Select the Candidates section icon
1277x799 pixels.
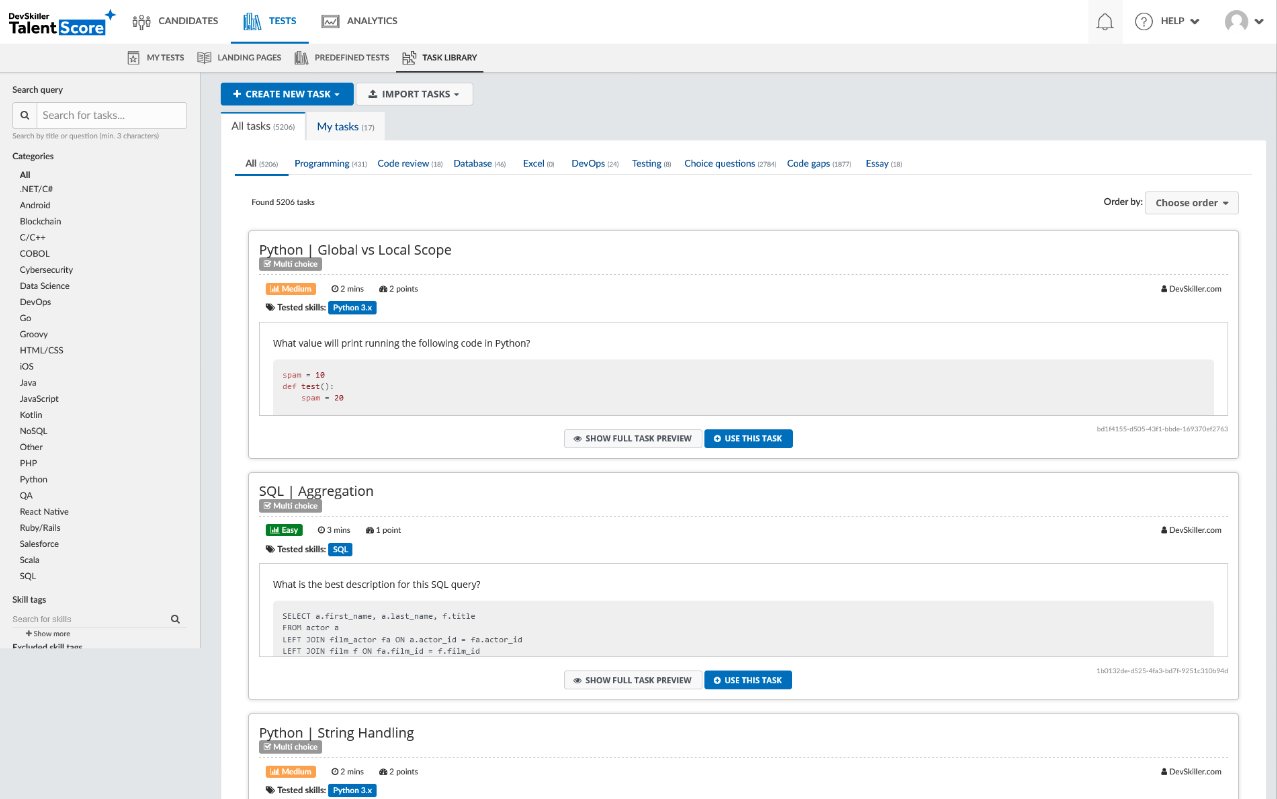tap(142, 20)
